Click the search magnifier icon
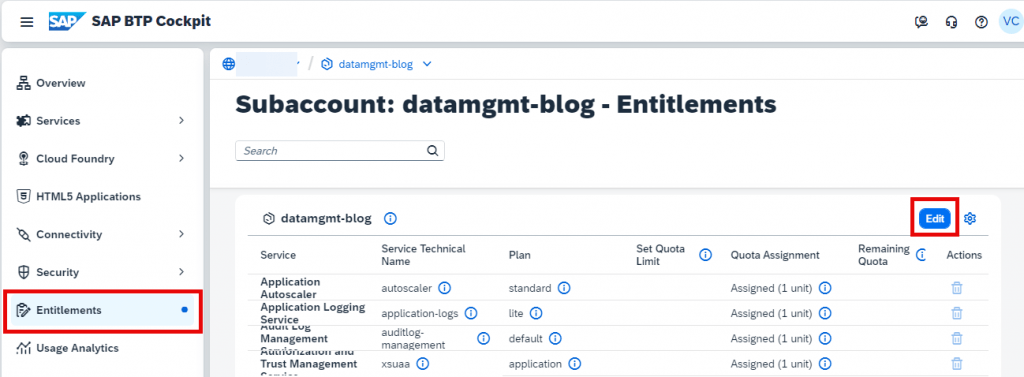Viewport: 1024px width, 377px height. click(432, 151)
